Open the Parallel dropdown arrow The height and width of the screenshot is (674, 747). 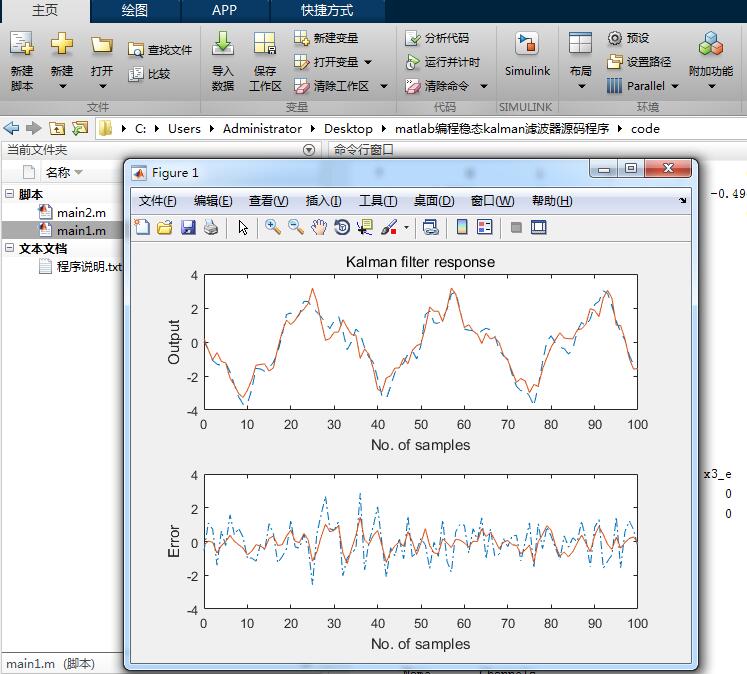coord(675,86)
